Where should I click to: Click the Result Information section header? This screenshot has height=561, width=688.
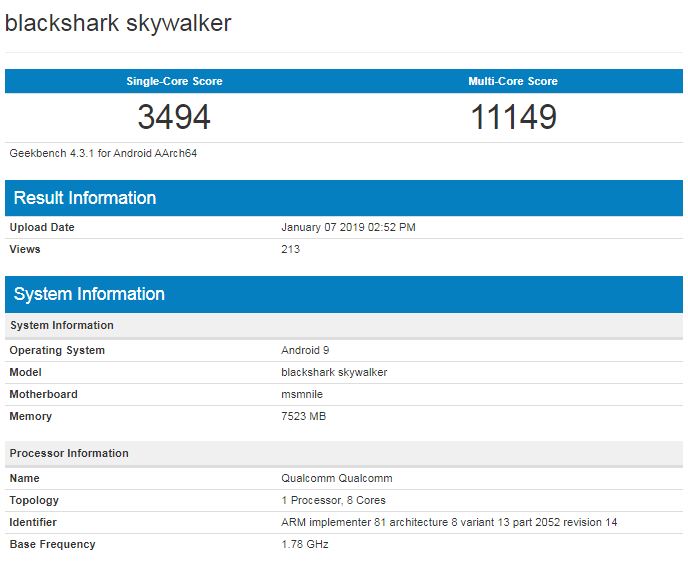click(x=85, y=198)
